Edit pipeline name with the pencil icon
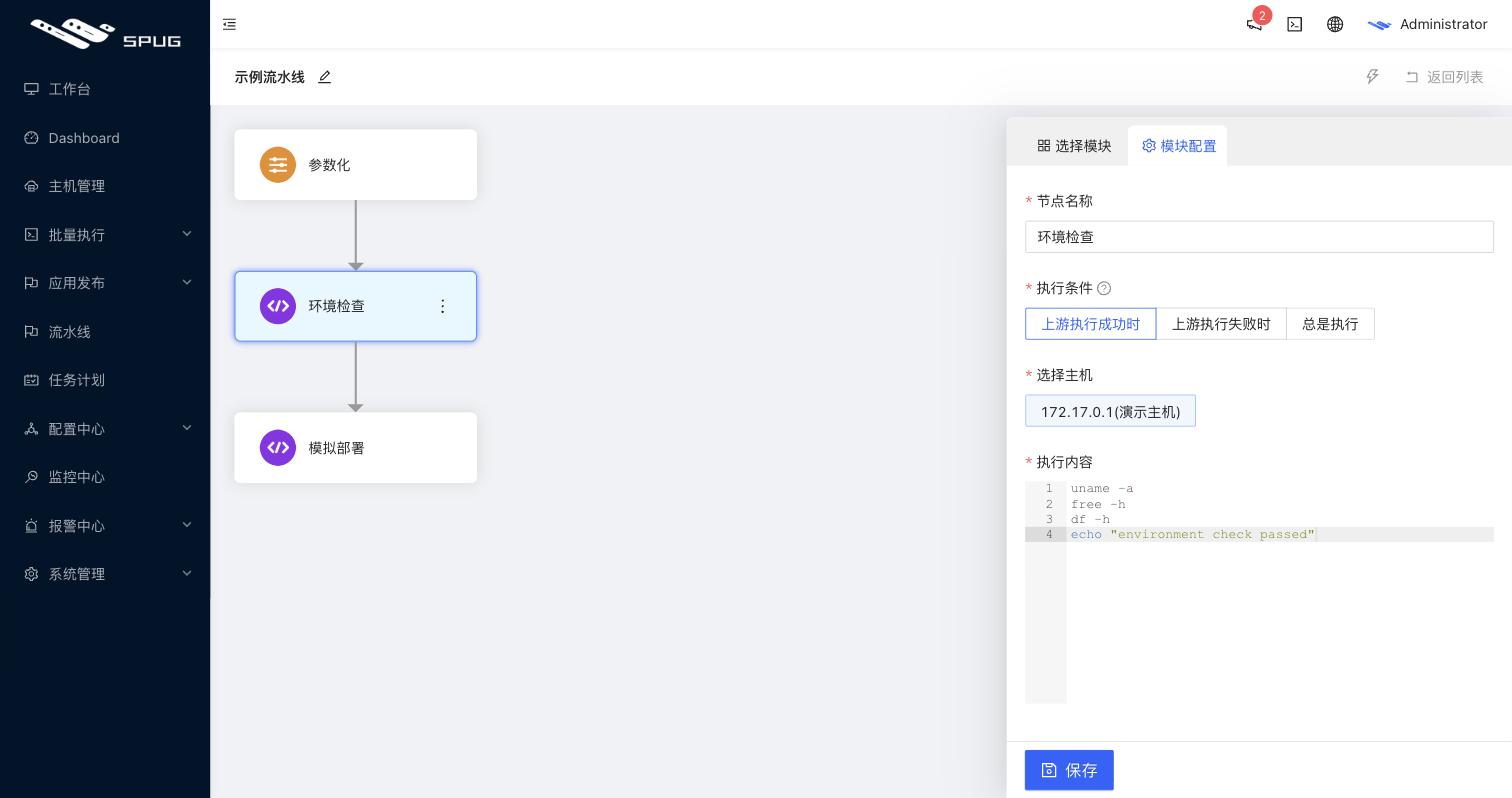The width and height of the screenshot is (1512, 798). click(324, 77)
